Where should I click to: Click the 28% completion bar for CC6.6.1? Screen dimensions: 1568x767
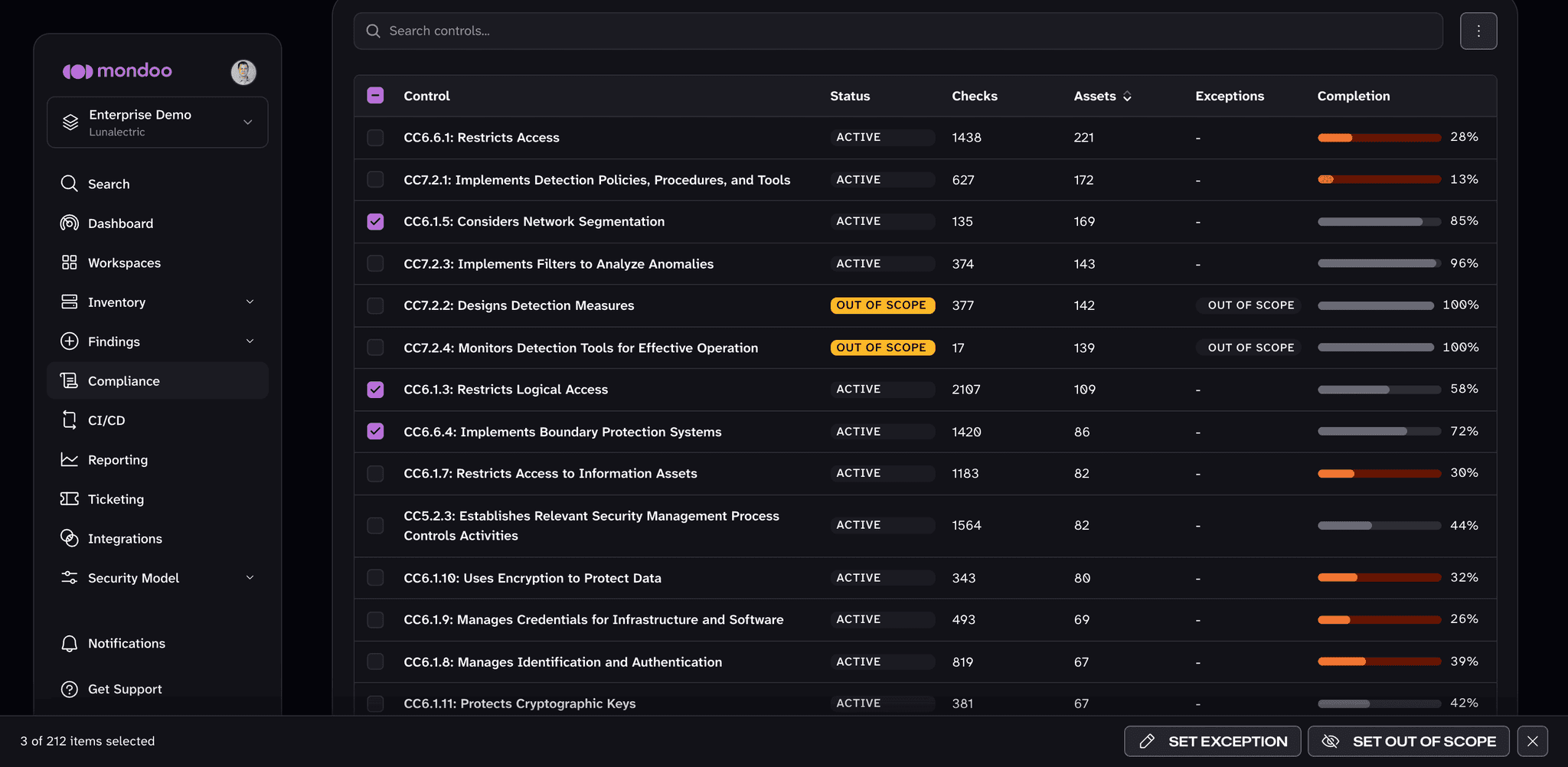point(1380,138)
